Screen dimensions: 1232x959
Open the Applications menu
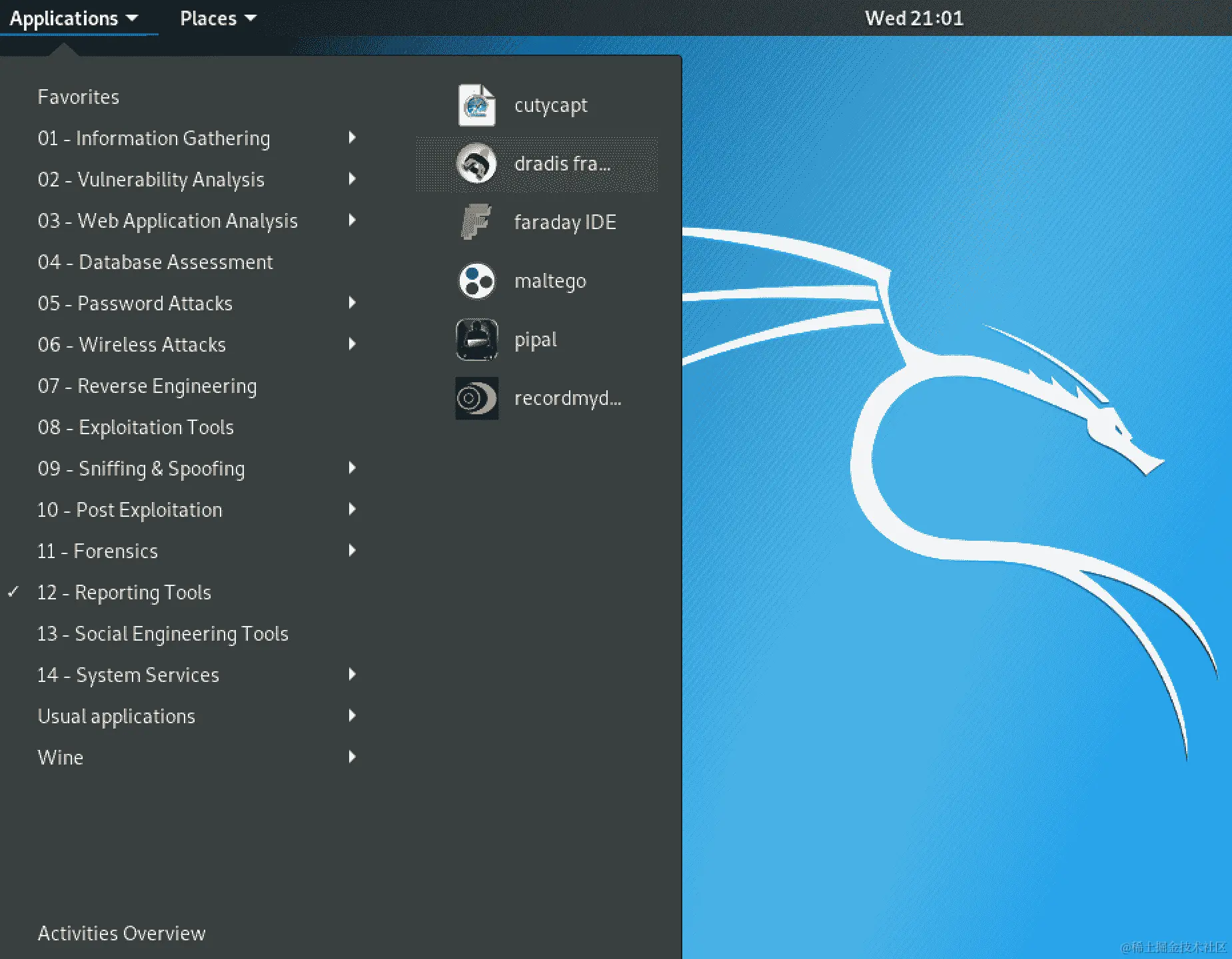click(74, 18)
